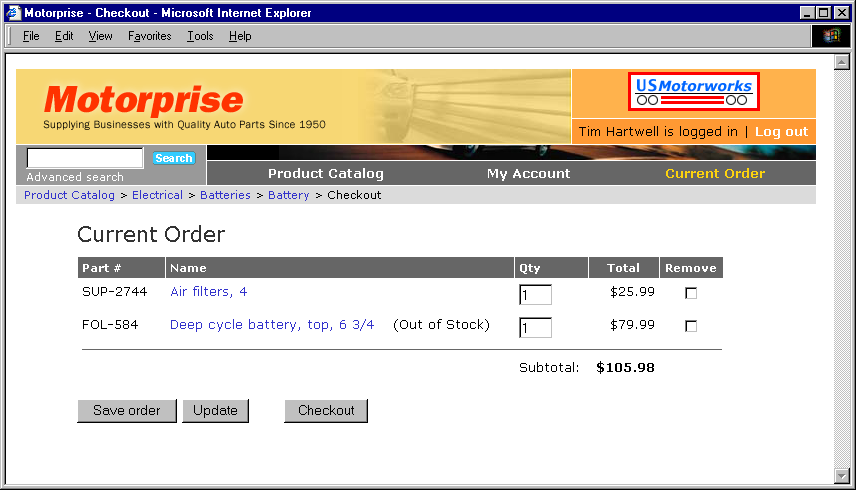Image resolution: width=856 pixels, height=490 pixels.
Task: Click the US Motorworks logo
Action: (x=693, y=92)
